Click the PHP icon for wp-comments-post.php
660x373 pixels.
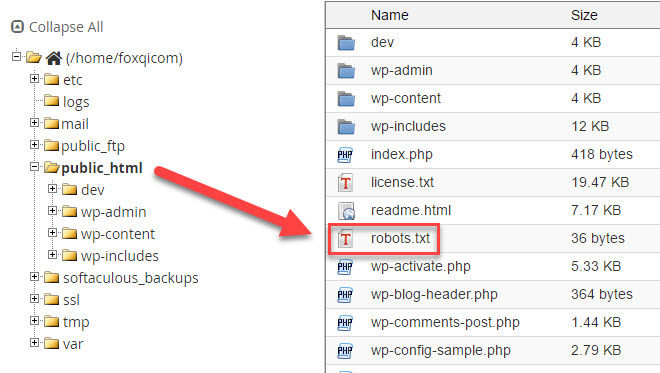pyautogui.click(x=345, y=323)
